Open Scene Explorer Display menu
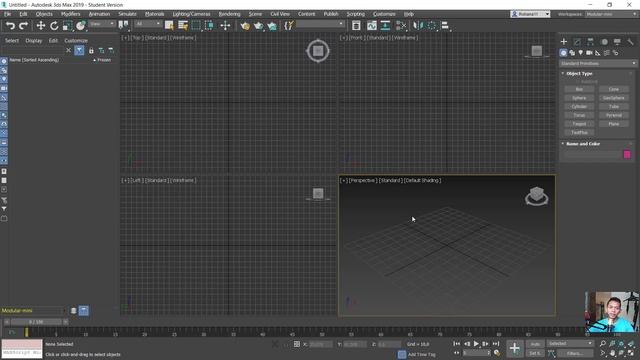Screen dimensions: 640x360 pyautogui.click(x=33, y=40)
